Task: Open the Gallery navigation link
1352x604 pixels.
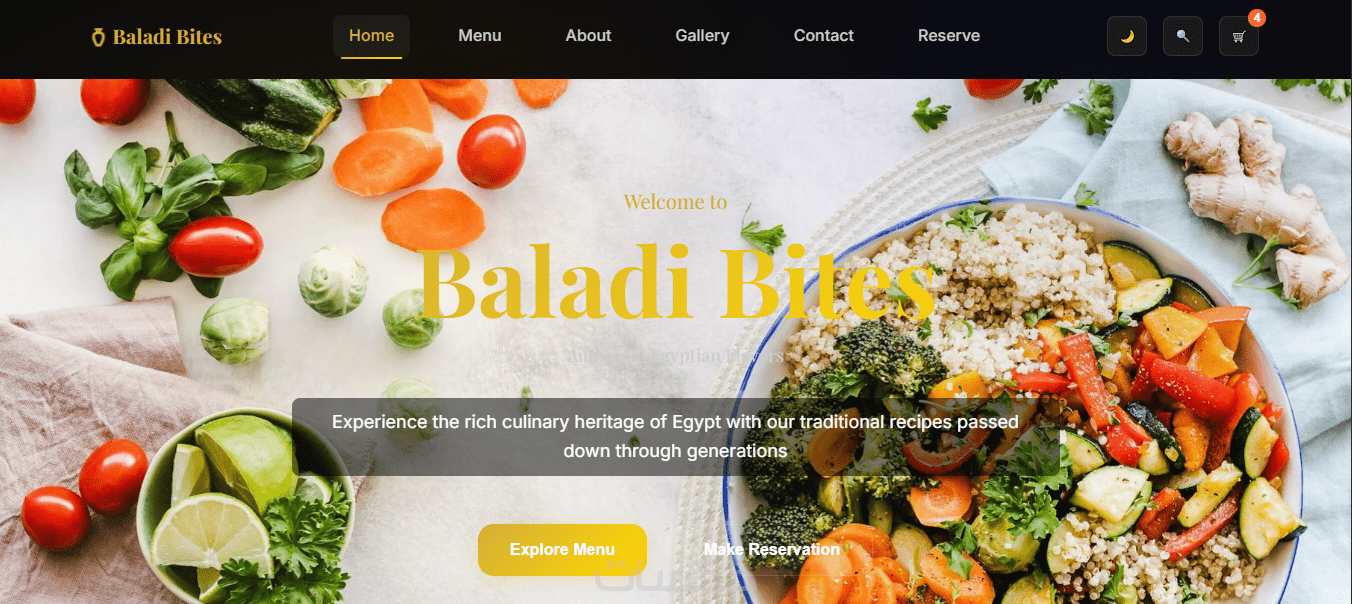Action: 702,36
